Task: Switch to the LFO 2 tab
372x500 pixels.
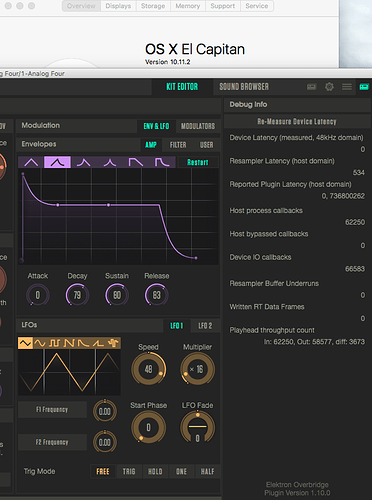Action: 205,326
